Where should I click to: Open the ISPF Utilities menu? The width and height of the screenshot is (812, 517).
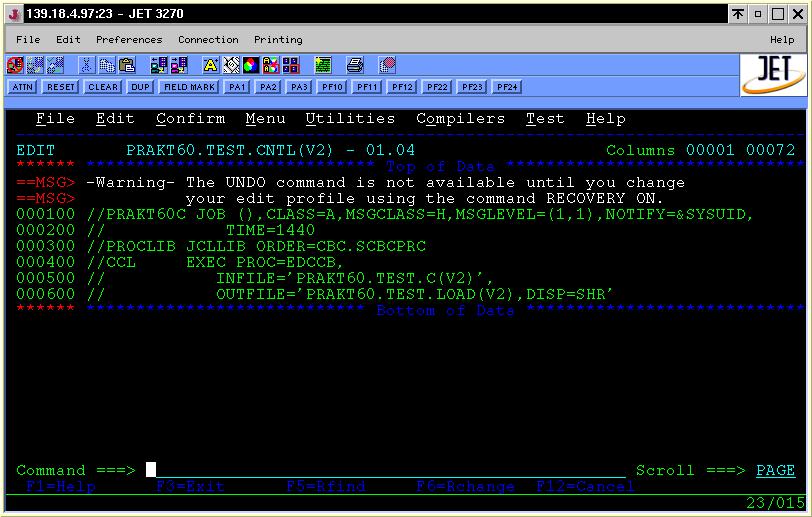point(350,119)
